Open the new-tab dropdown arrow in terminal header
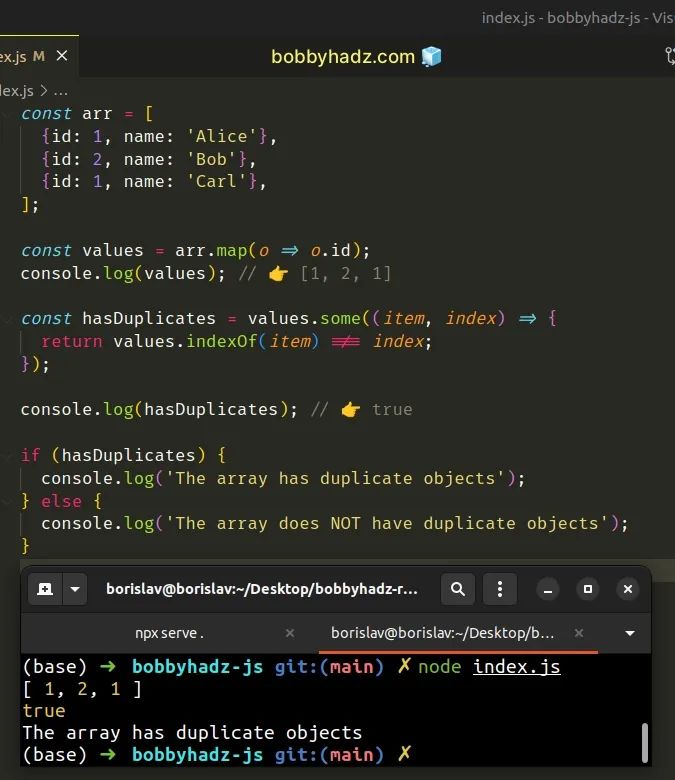 click(75, 589)
